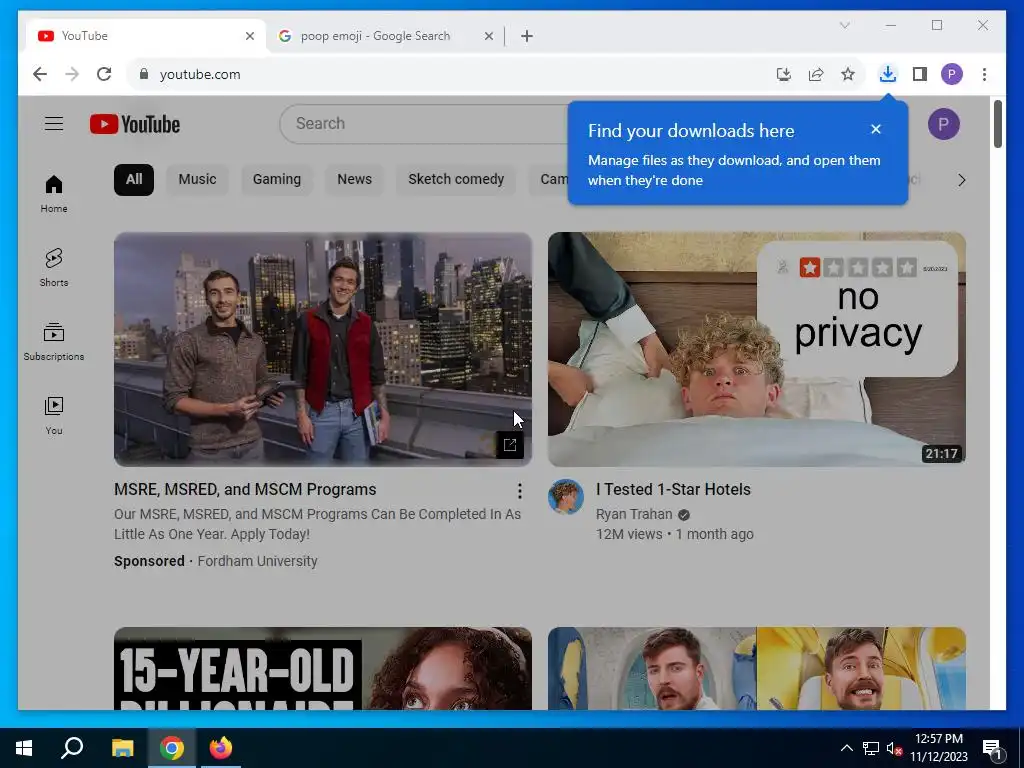
Task: Open Shorts in the sidebar
Action: click(x=54, y=268)
